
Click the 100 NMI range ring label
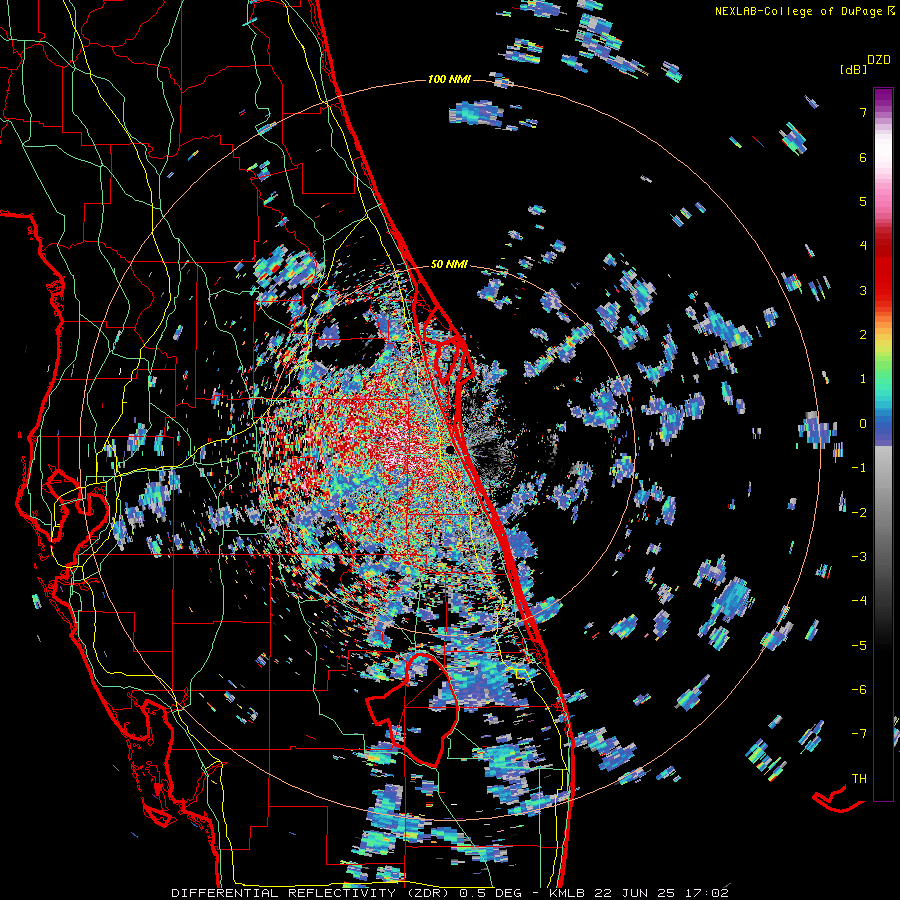pos(449,79)
